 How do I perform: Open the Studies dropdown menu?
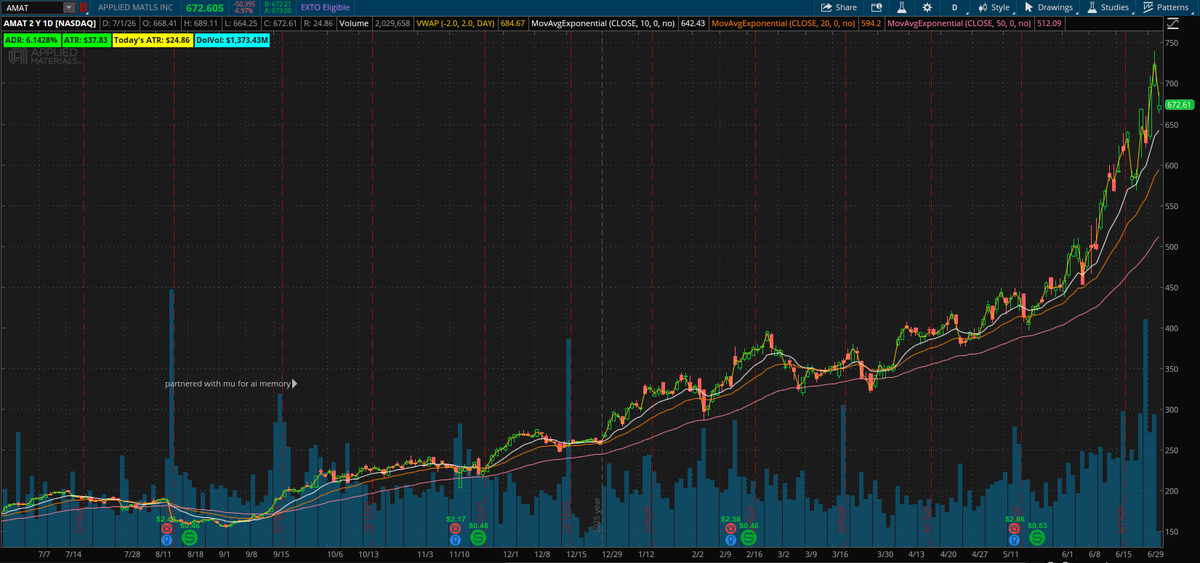coord(1108,7)
